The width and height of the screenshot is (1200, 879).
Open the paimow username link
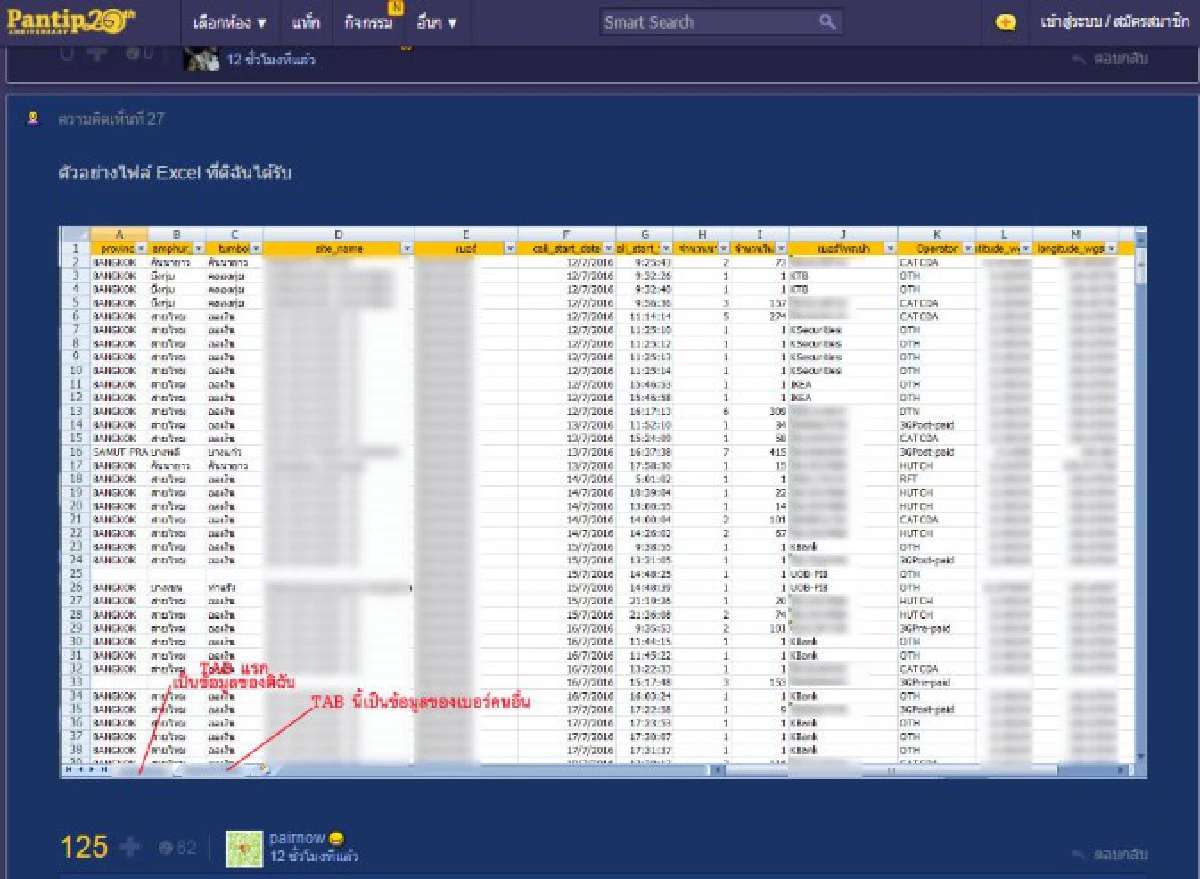click(297, 839)
